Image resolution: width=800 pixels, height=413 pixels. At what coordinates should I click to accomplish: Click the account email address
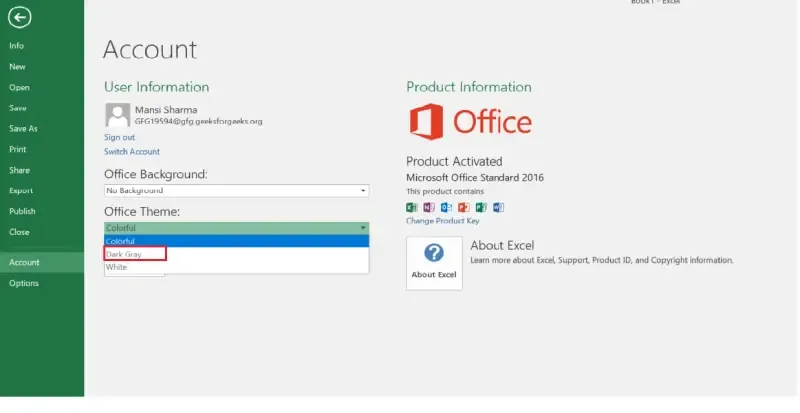[x=198, y=122]
